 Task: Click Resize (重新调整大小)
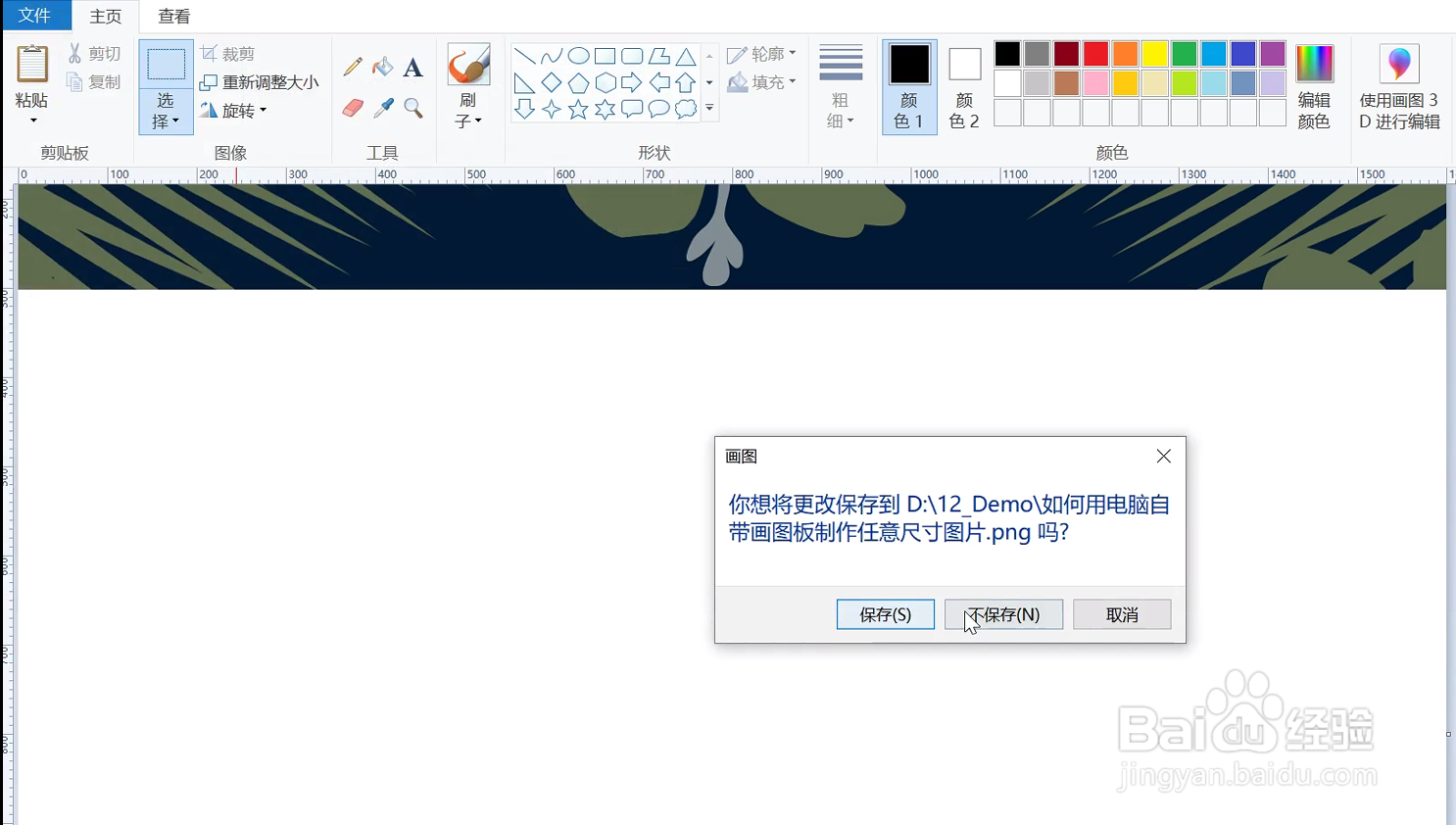(260, 82)
